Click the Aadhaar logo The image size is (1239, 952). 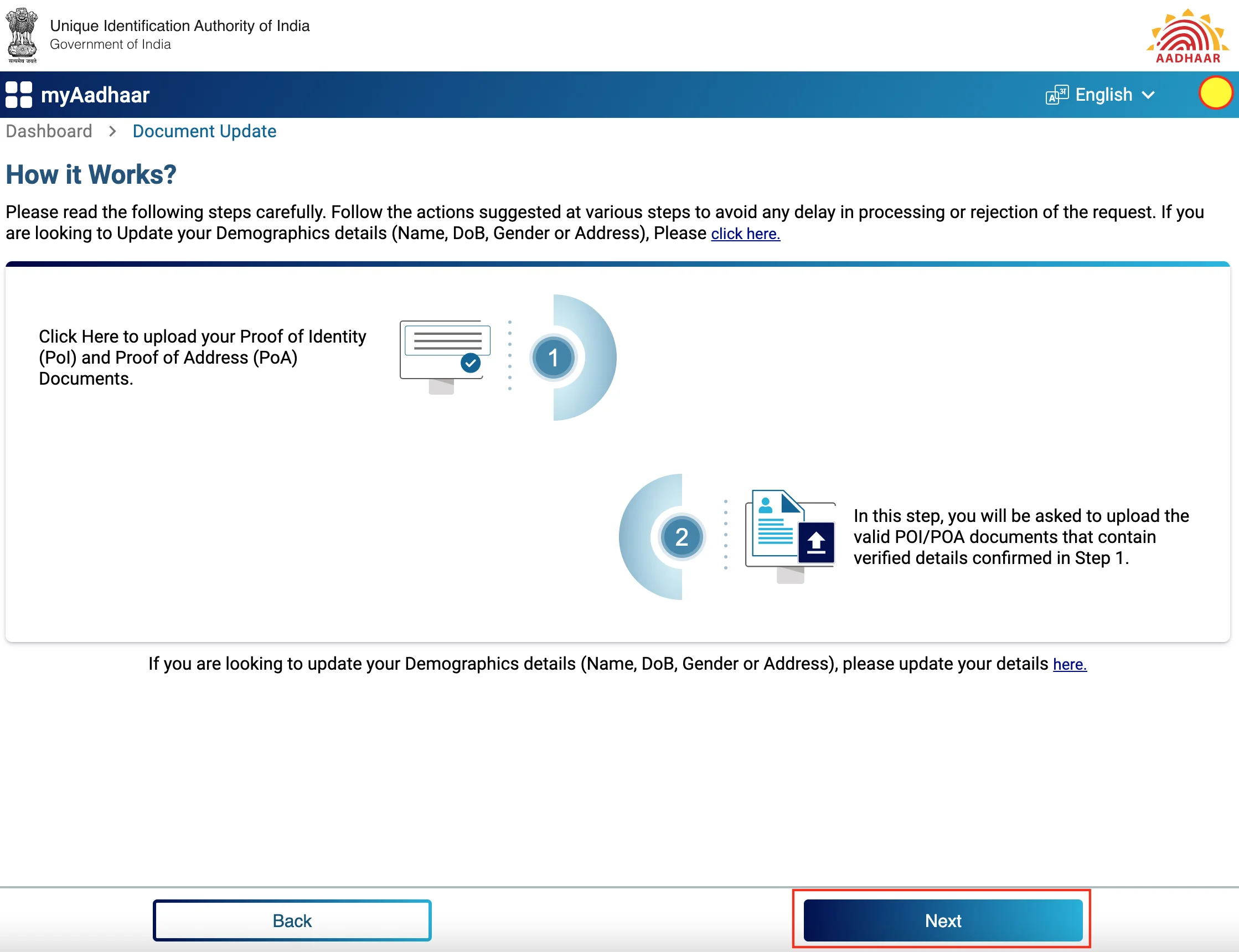coord(1188,35)
